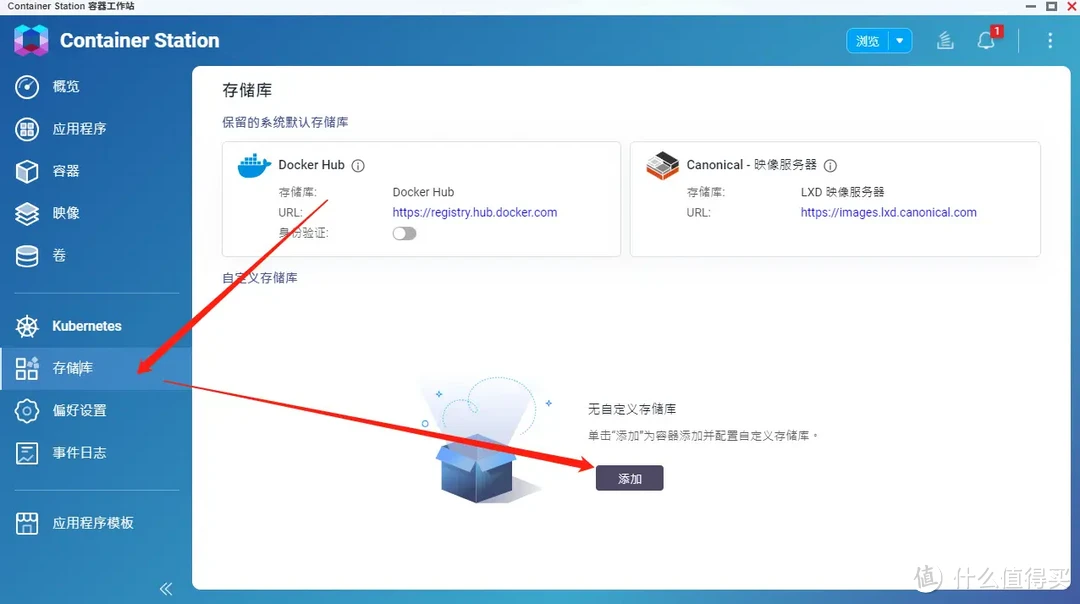This screenshot has height=604, width=1080.
Task: Enable the Docker Hub 验证 authentication toggle
Action: point(404,232)
